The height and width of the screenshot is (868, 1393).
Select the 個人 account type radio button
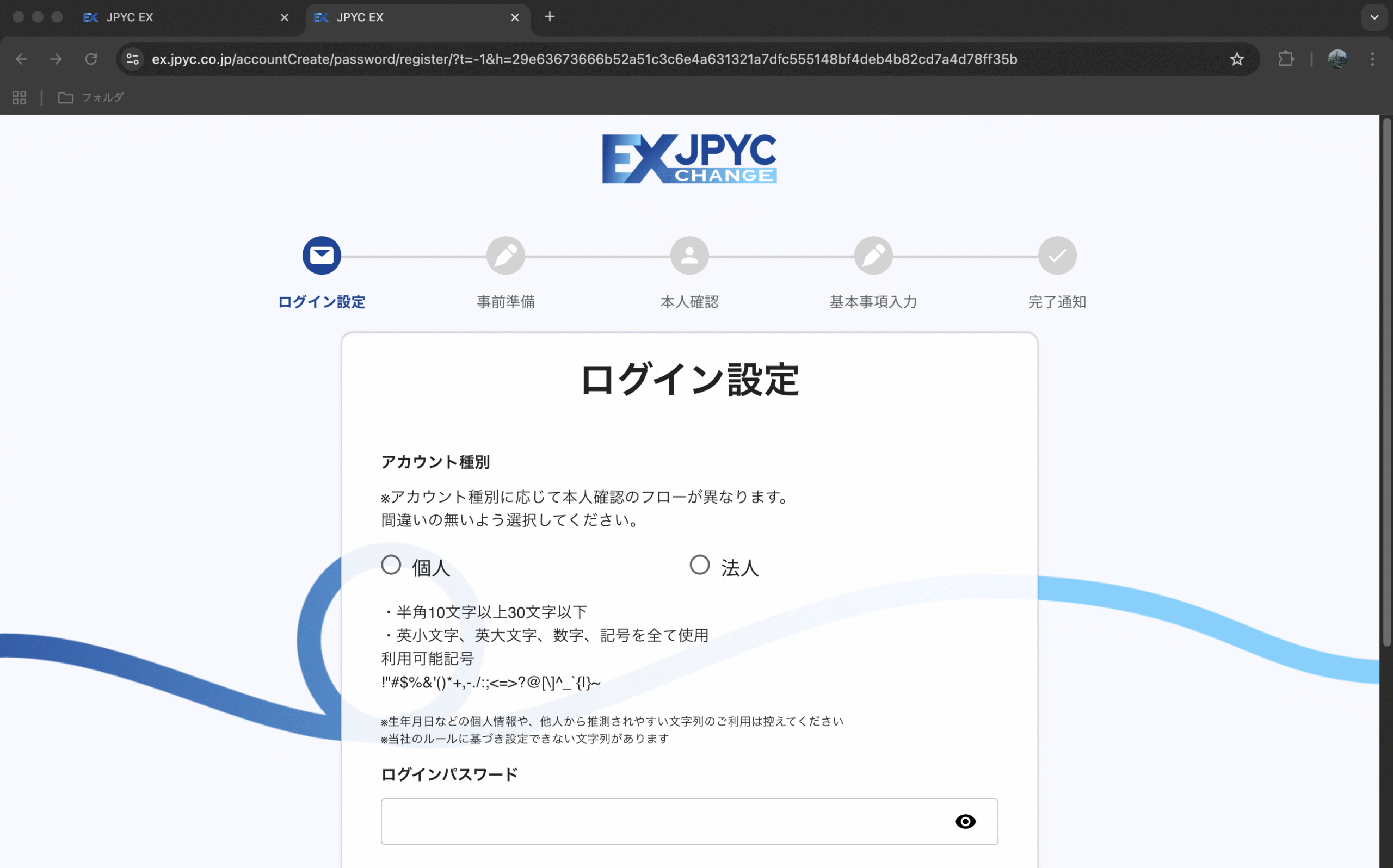[x=391, y=565]
